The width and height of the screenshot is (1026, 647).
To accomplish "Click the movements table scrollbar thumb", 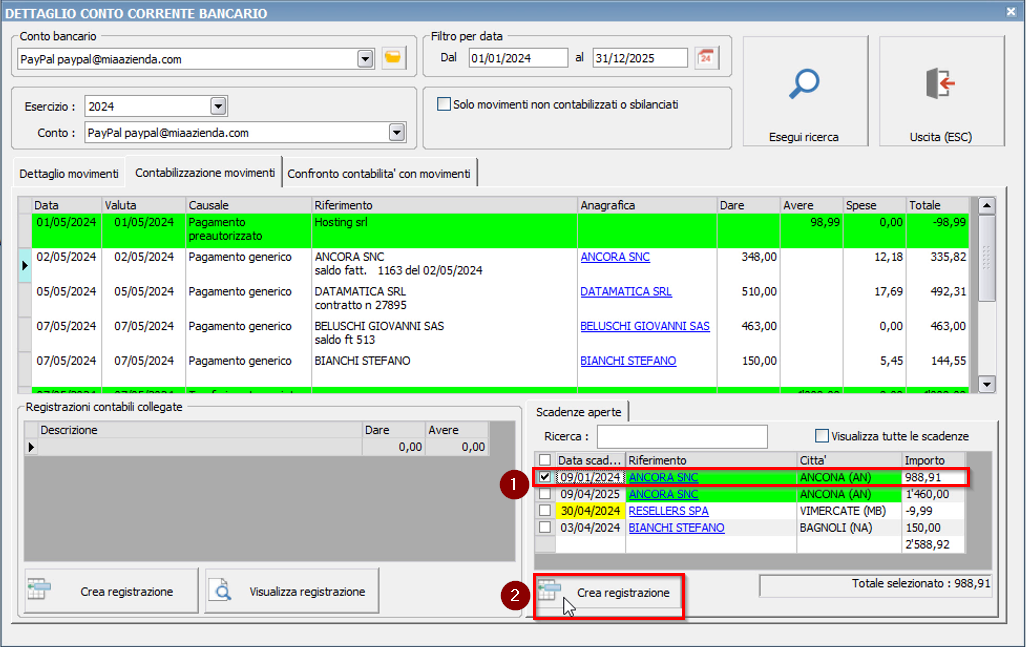I will pos(987,258).
